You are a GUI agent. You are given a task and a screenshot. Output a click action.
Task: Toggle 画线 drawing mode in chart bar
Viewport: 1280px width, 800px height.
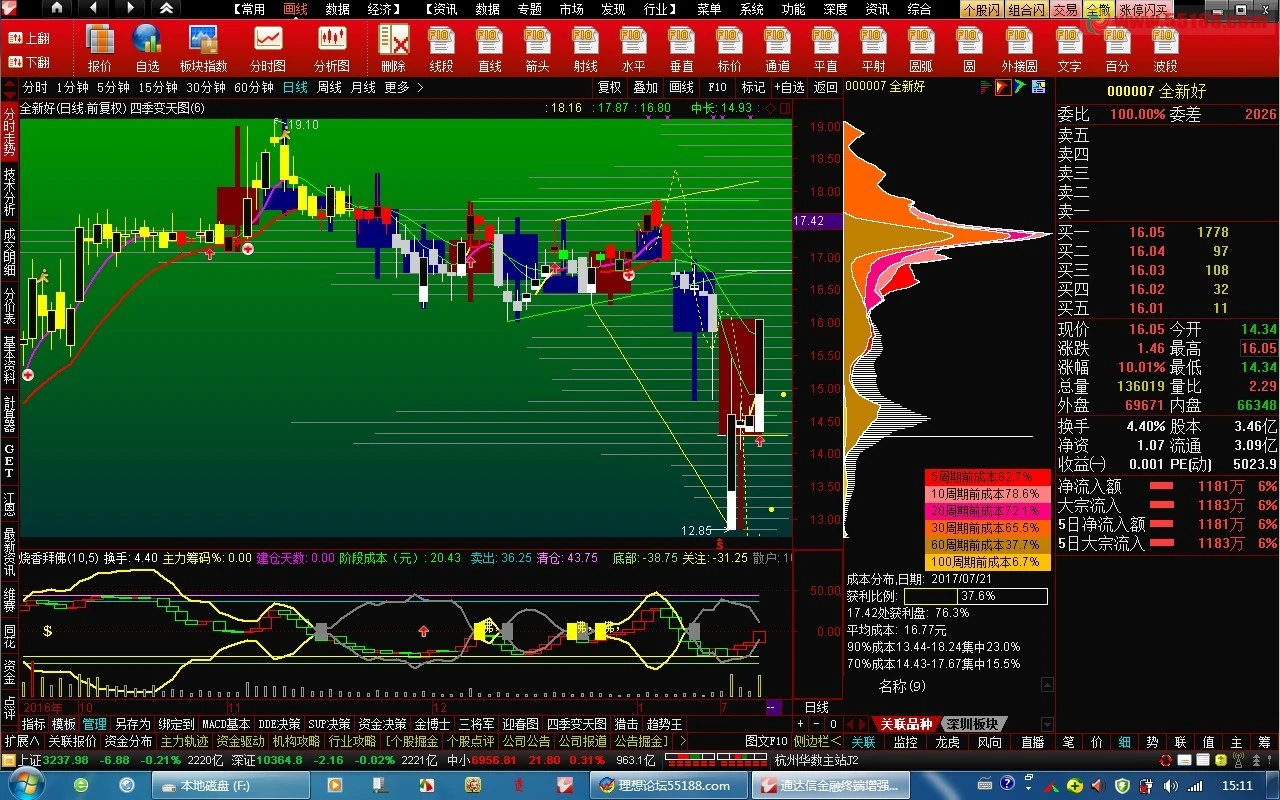point(681,87)
